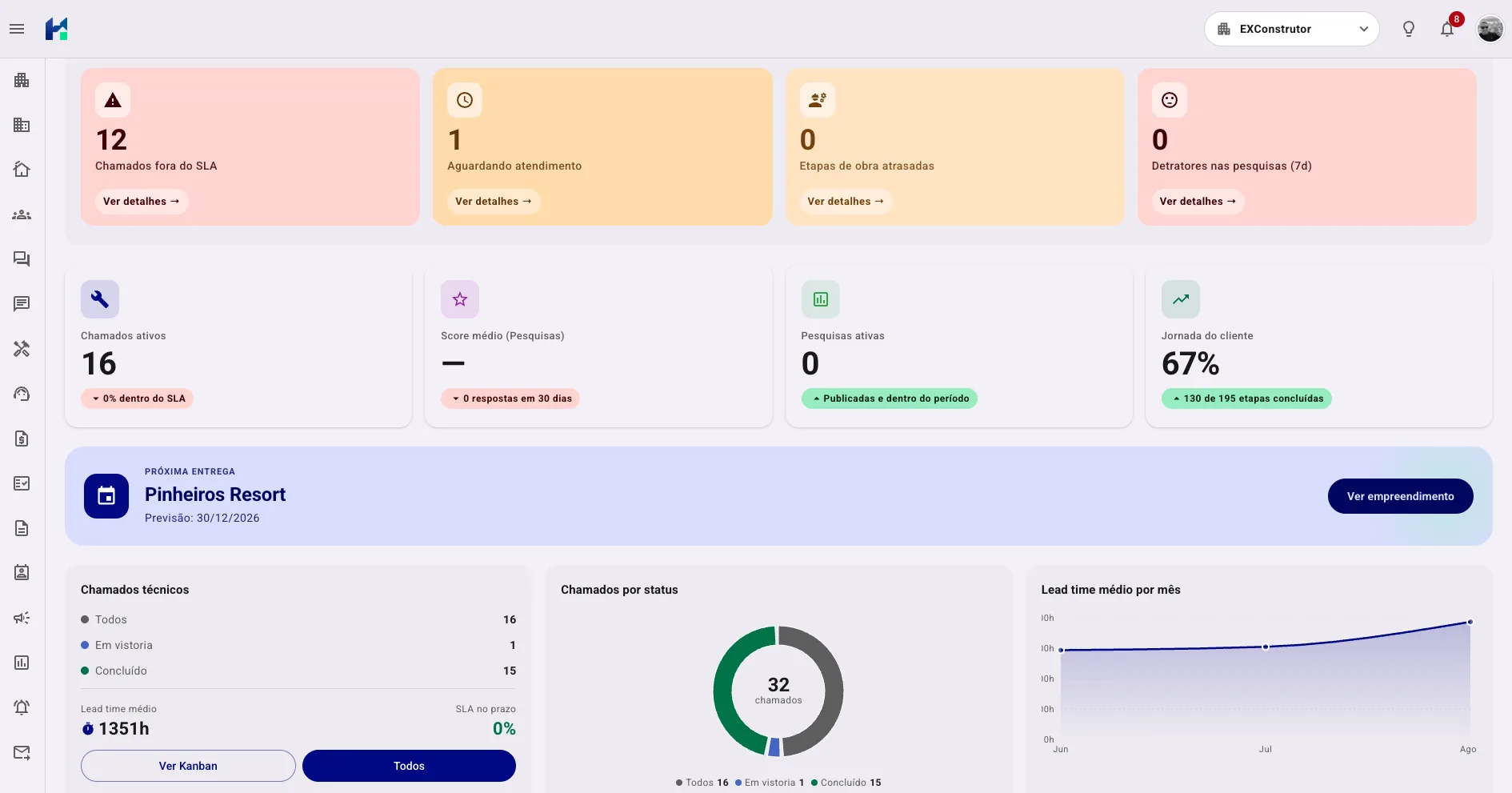Screen dimensions: 1512x793
Task: View details for Etapas de obra atrasadas
Action: [x=845, y=202]
